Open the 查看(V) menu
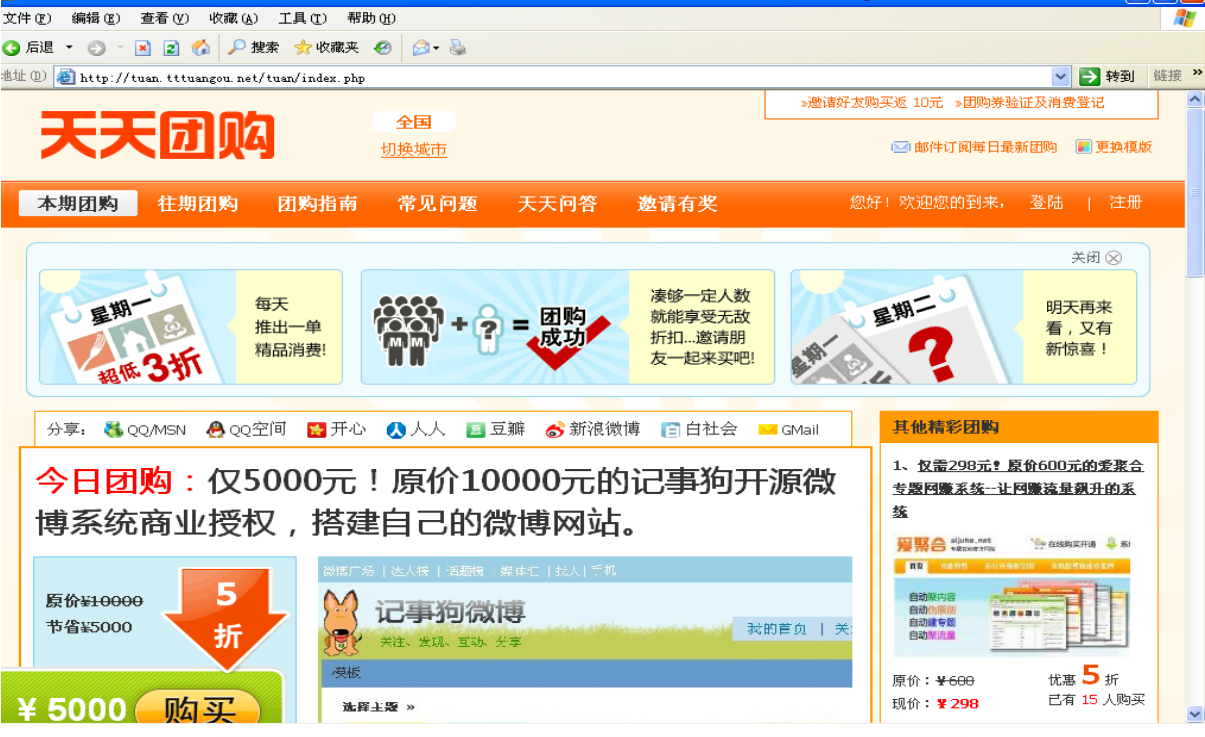Screen dimensions: 1205x737 point(164,18)
